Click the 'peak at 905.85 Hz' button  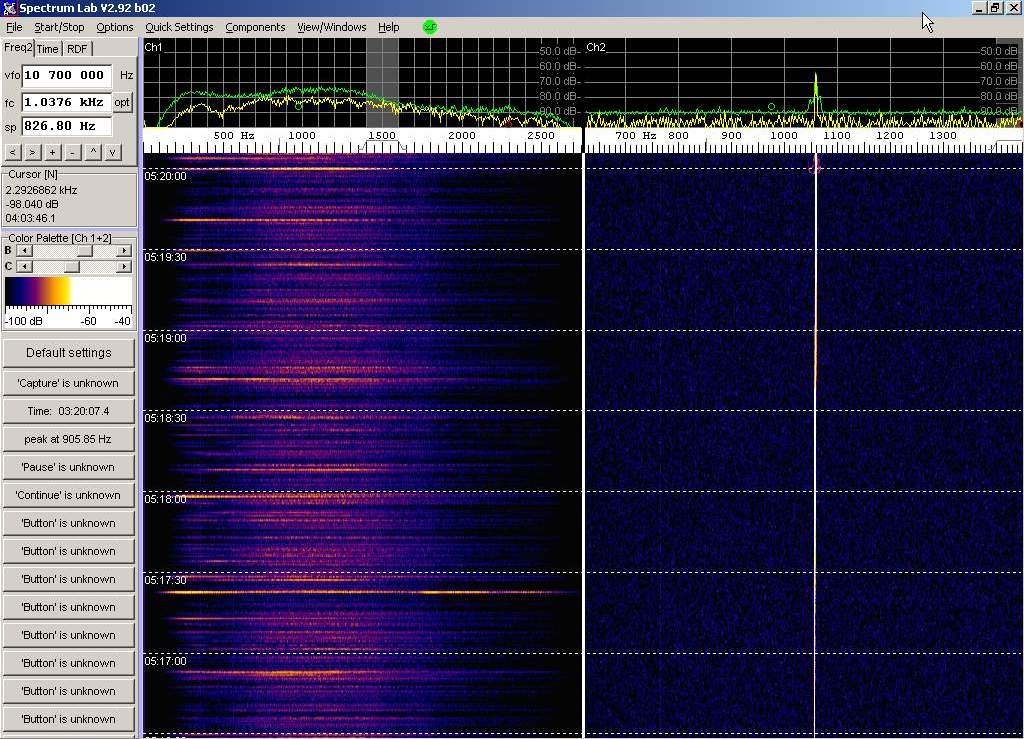tap(68, 439)
